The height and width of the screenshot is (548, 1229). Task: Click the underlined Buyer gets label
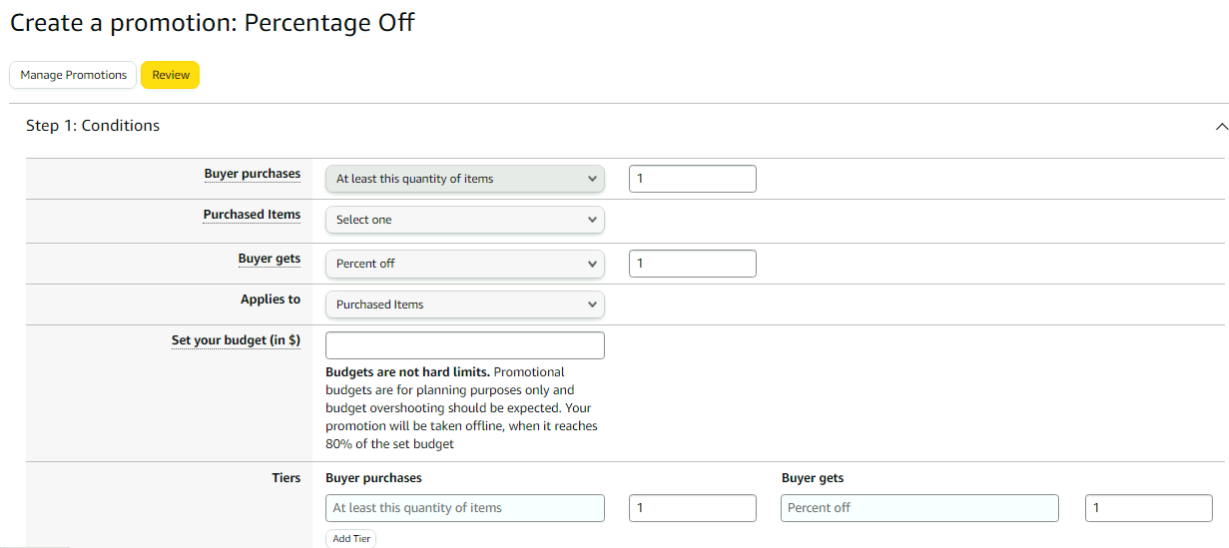click(269, 259)
